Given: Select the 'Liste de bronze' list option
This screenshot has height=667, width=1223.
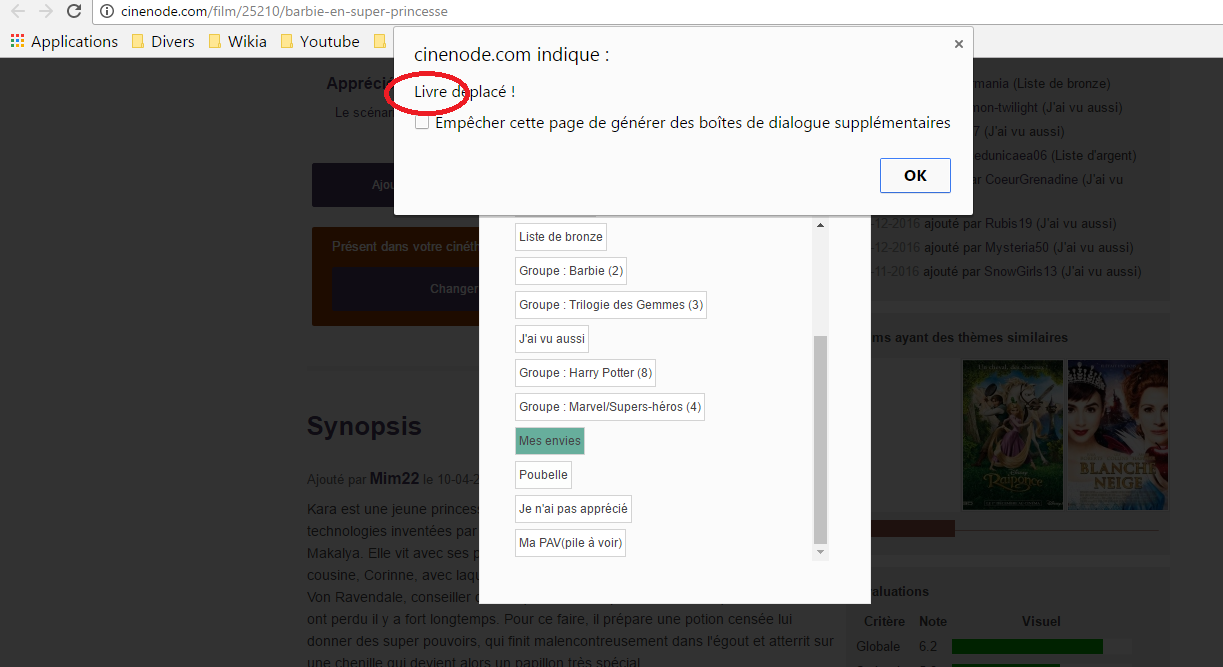Looking at the screenshot, I should (560, 237).
